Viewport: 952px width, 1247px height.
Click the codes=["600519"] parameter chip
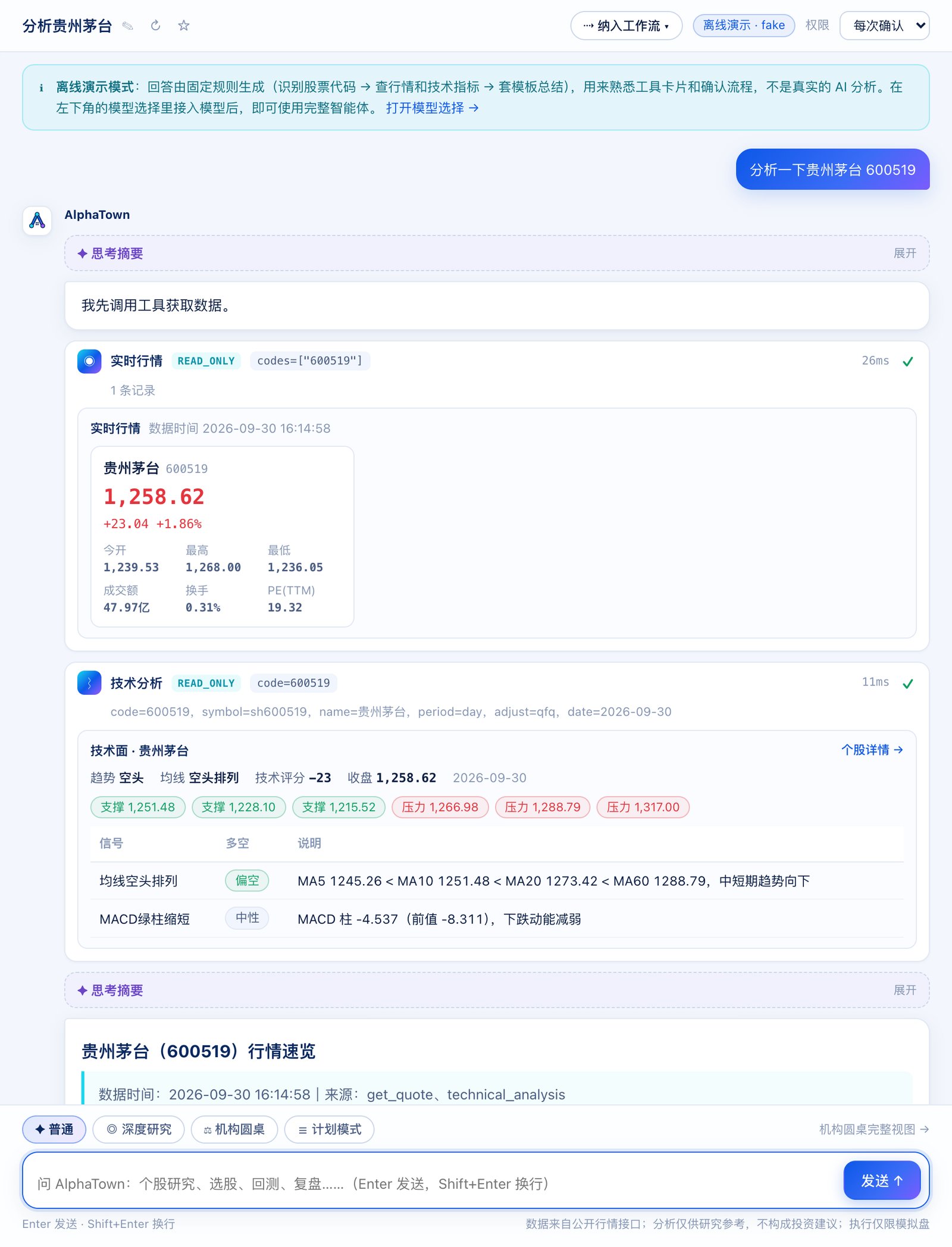(x=309, y=361)
